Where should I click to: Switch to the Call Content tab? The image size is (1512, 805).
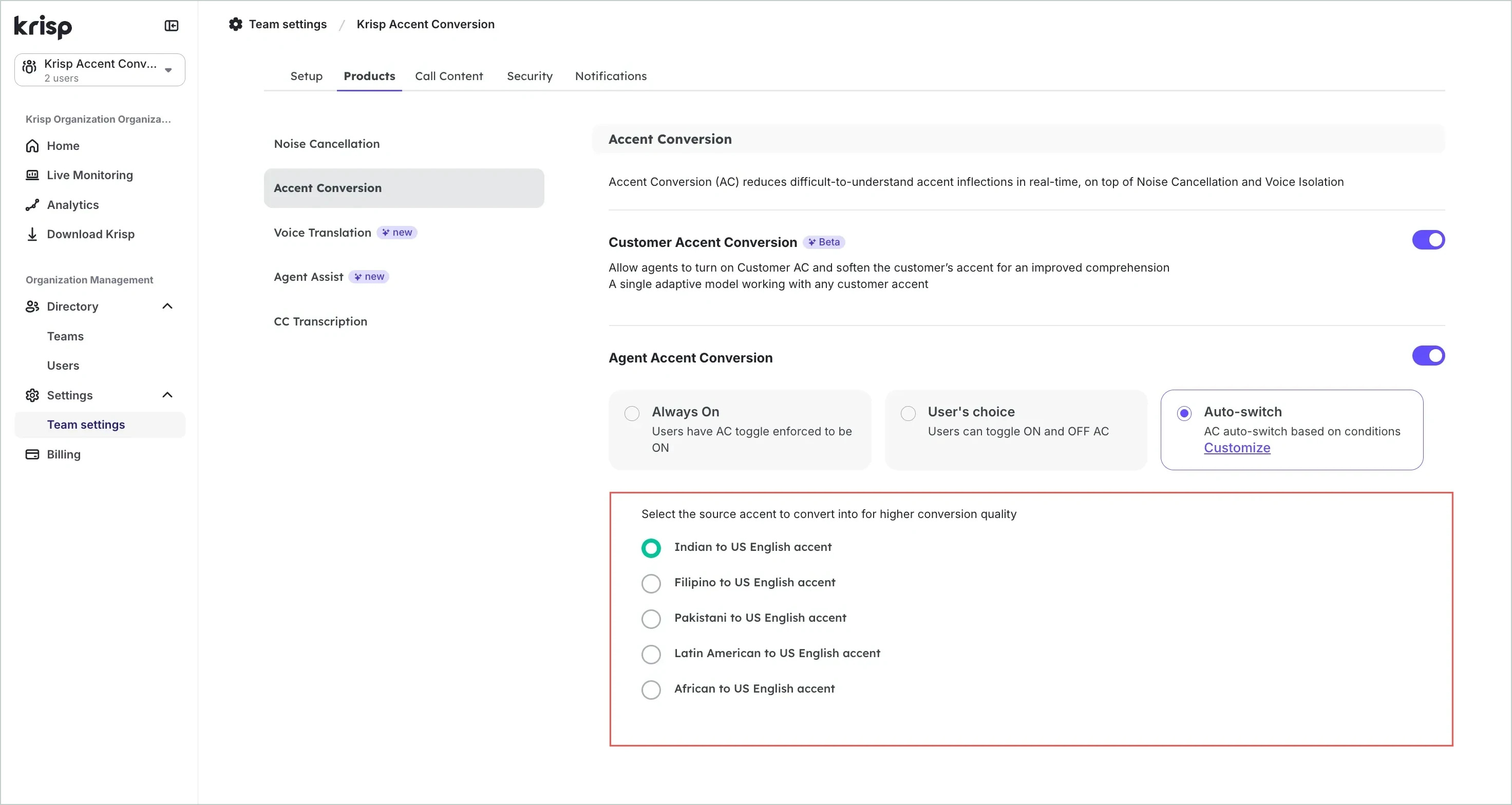[448, 76]
